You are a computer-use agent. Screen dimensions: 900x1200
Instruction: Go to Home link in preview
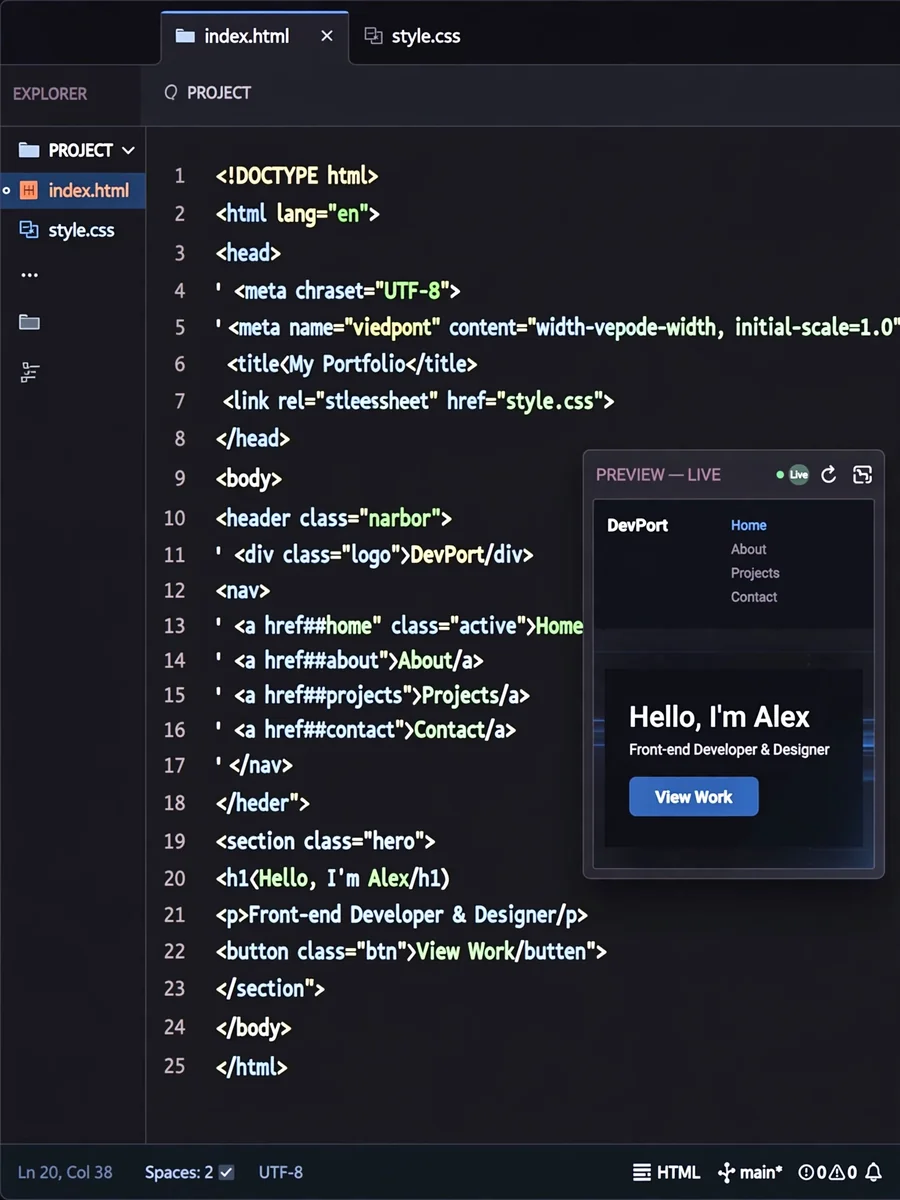click(x=748, y=525)
